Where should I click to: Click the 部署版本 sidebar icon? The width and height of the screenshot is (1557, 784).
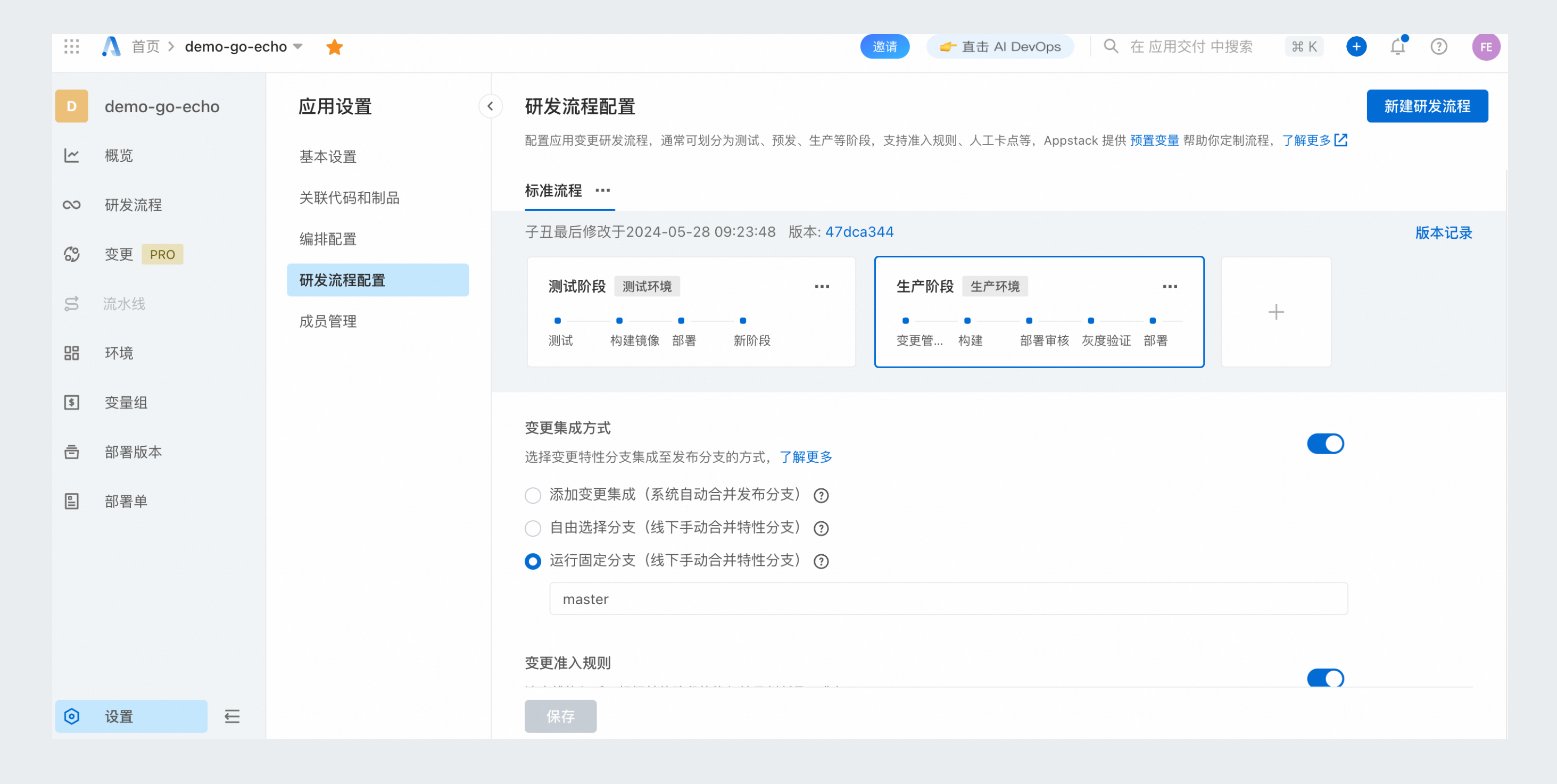(x=72, y=452)
